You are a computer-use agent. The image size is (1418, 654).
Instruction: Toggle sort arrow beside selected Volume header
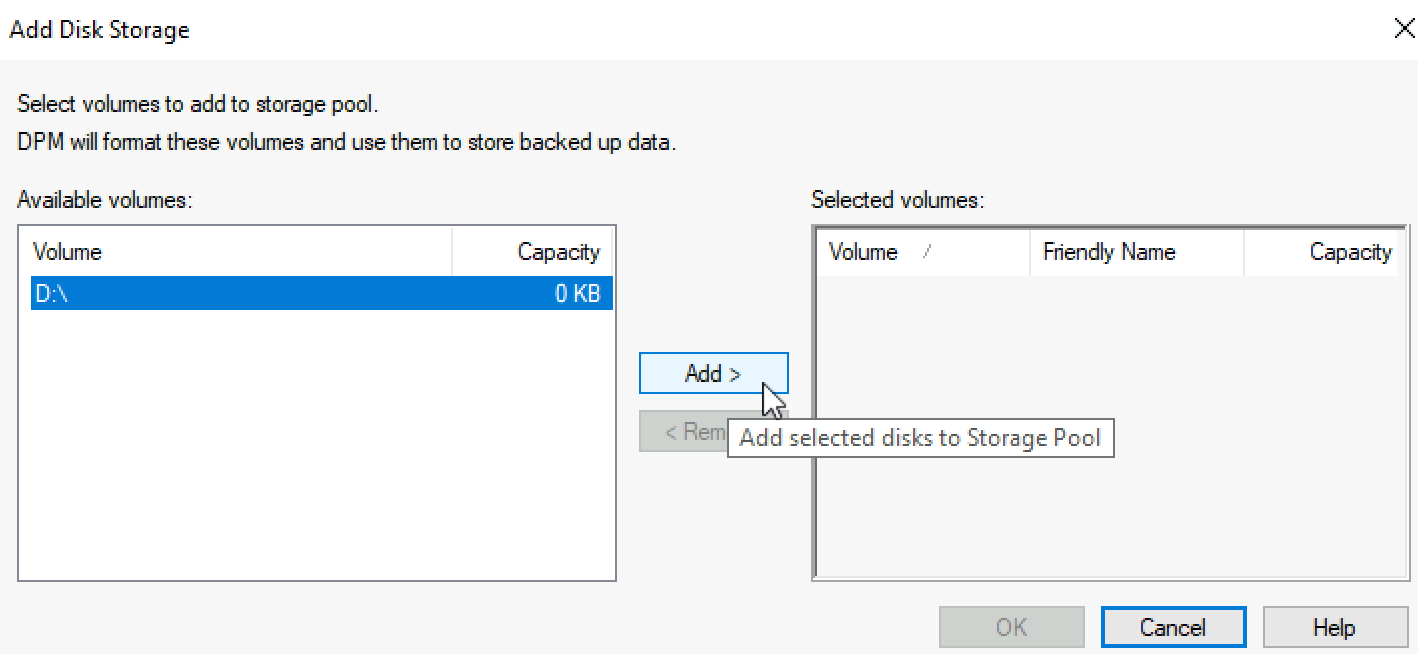[927, 252]
